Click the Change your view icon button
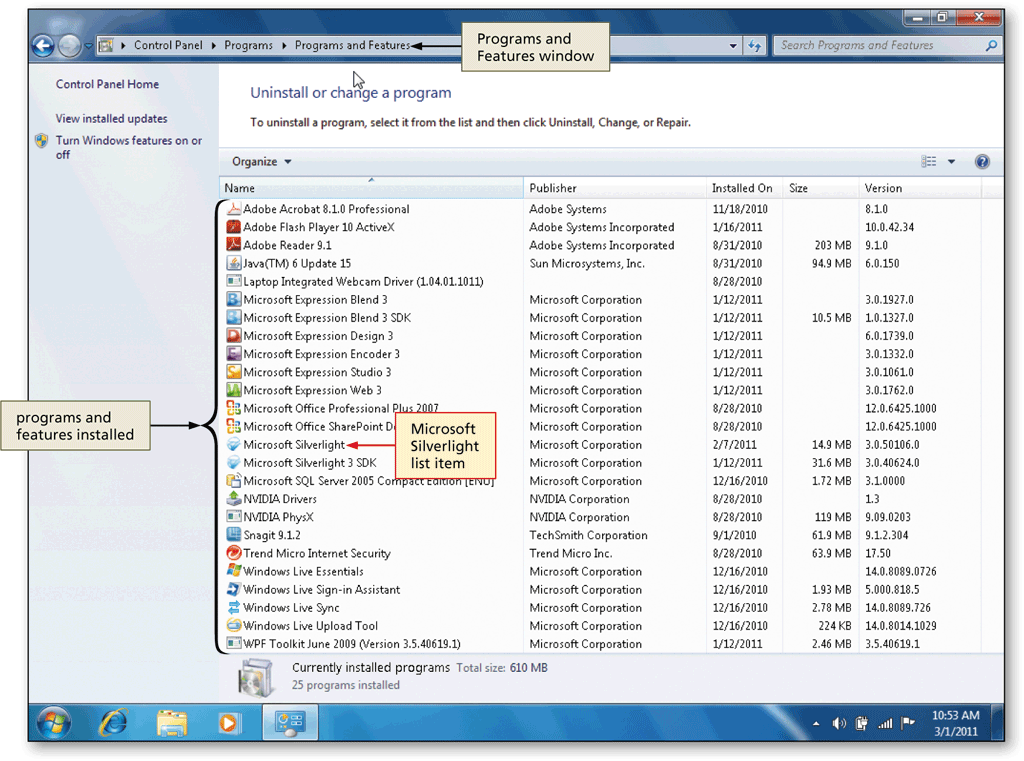The width and height of the screenshot is (1024, 761). (929, 161)
